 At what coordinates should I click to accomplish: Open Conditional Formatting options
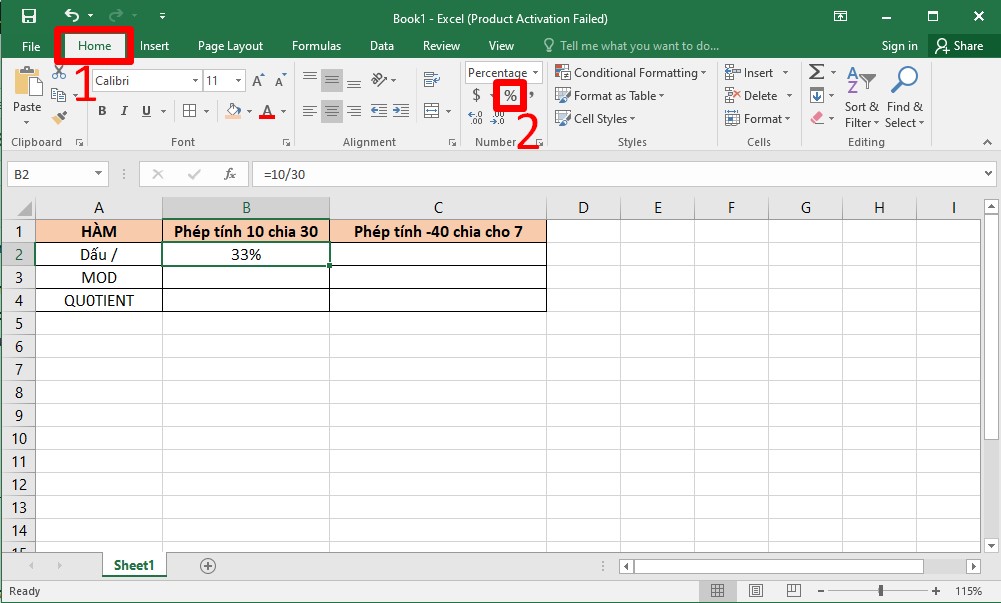[630, 72]
